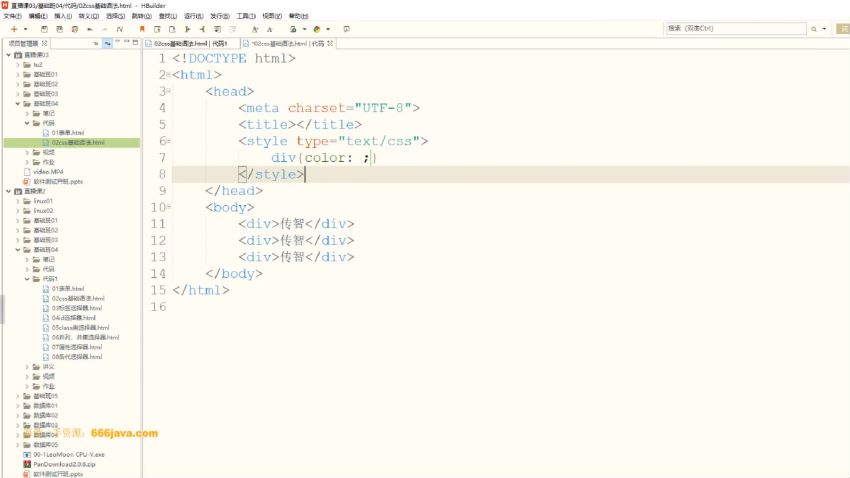The height and width of the screenshot is (478, 850).
Task: Fold the html tag on line 2
Action: [169, 75]
